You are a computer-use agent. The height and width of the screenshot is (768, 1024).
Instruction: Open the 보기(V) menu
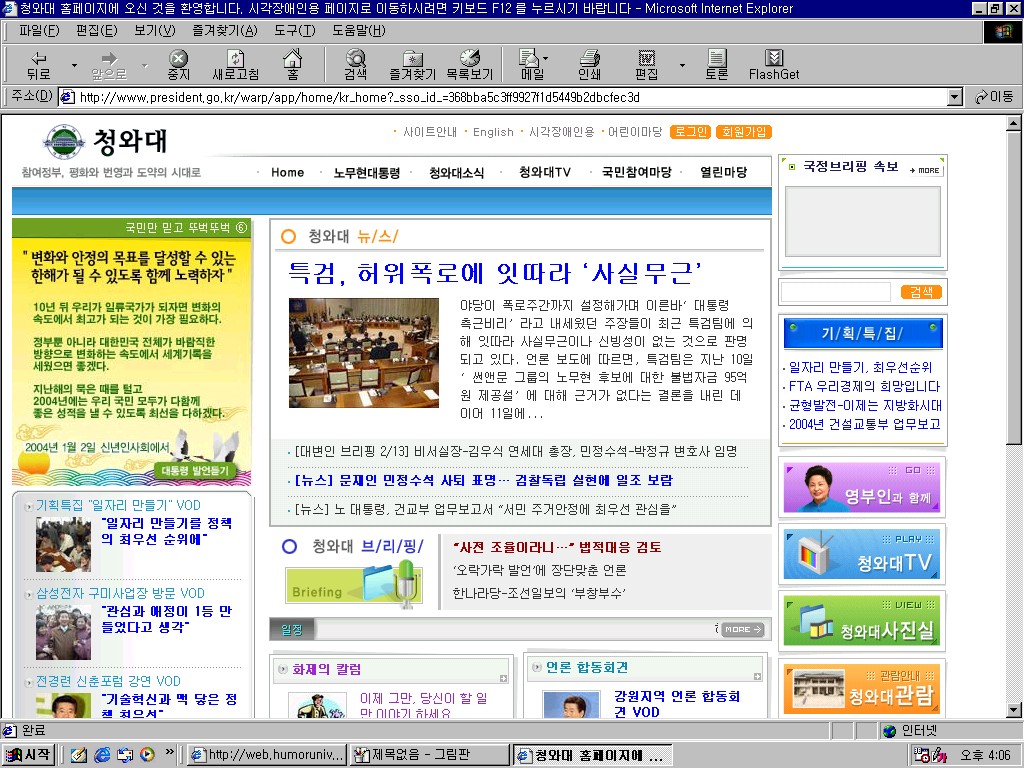pyautogui.click(x=155, y=31)
